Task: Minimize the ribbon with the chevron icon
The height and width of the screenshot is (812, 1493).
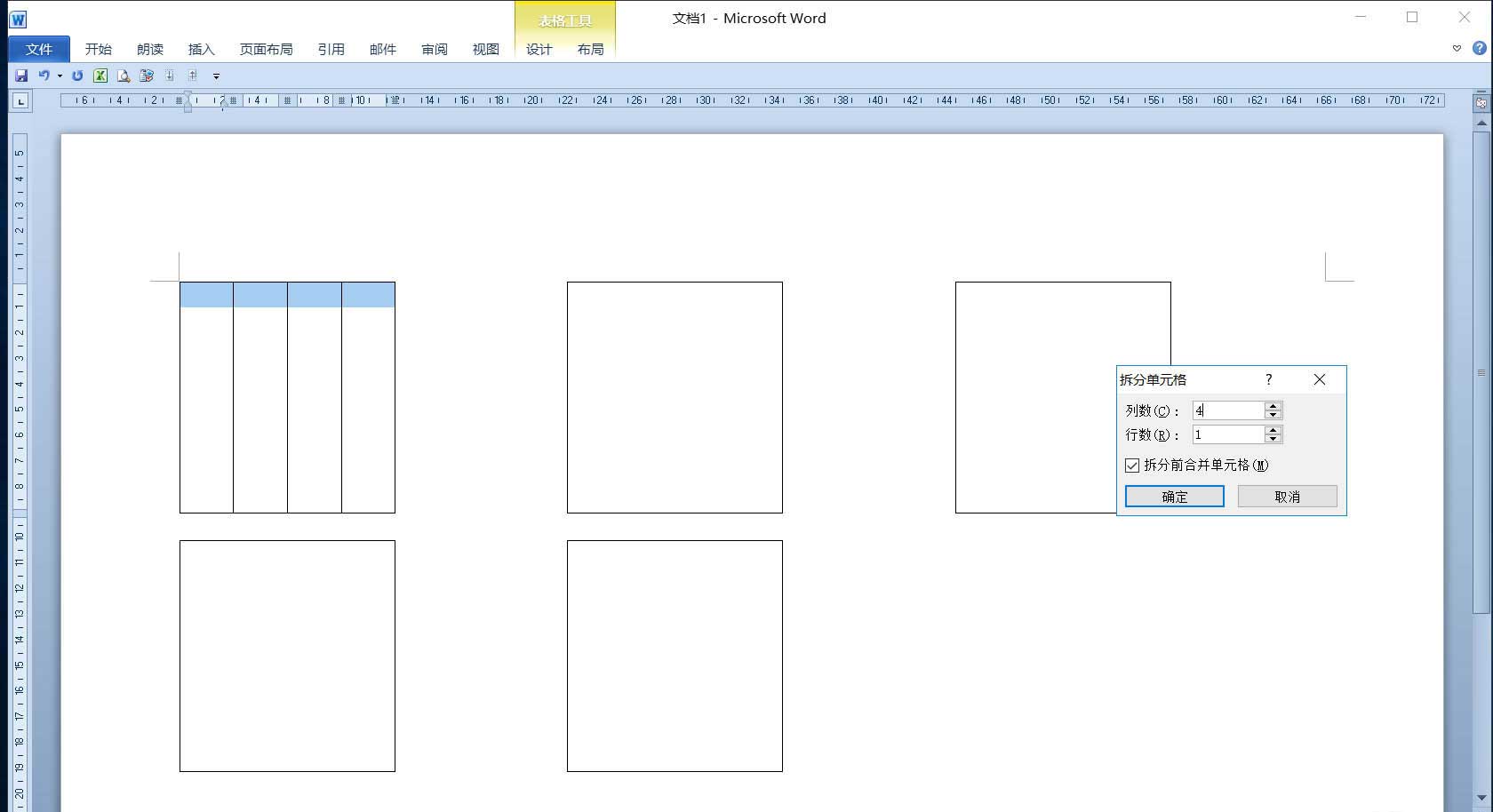Action: click(1457, 49)
